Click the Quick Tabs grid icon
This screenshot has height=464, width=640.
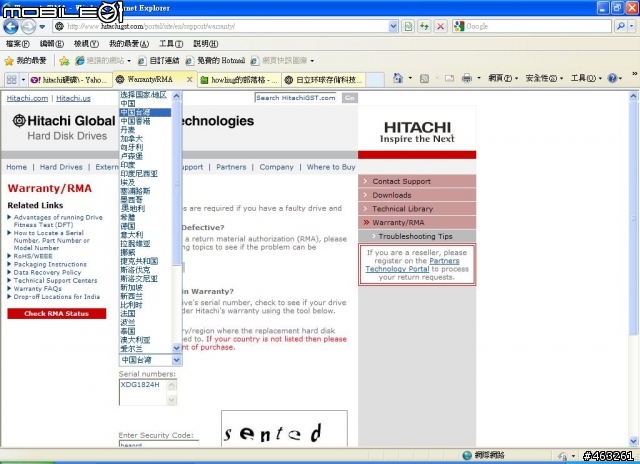11,79
